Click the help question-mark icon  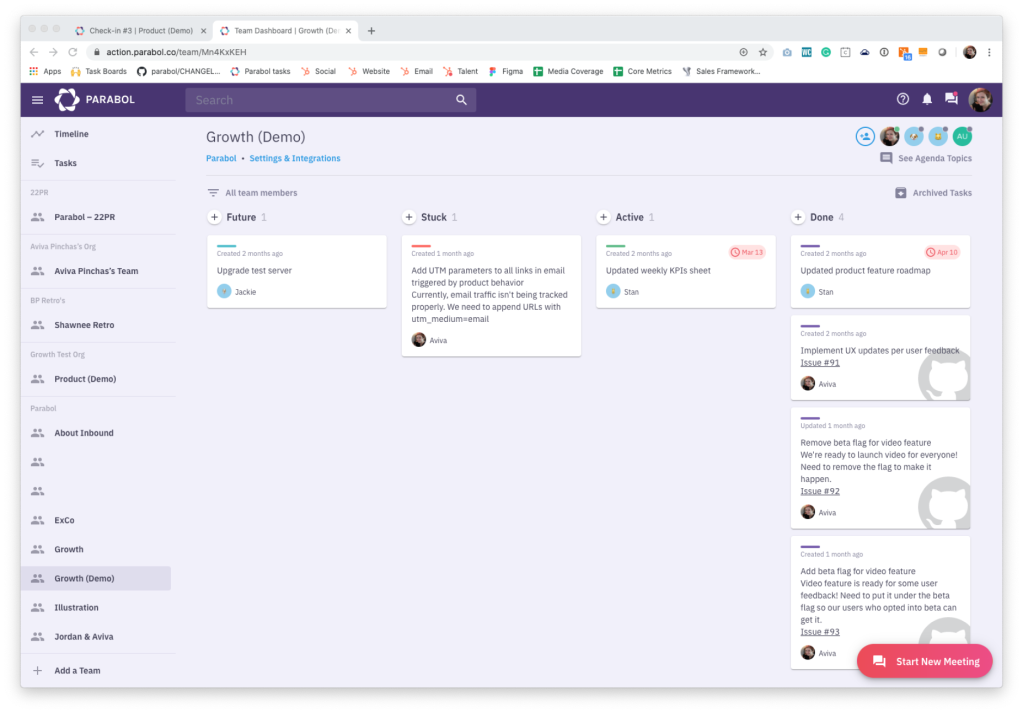902,99
